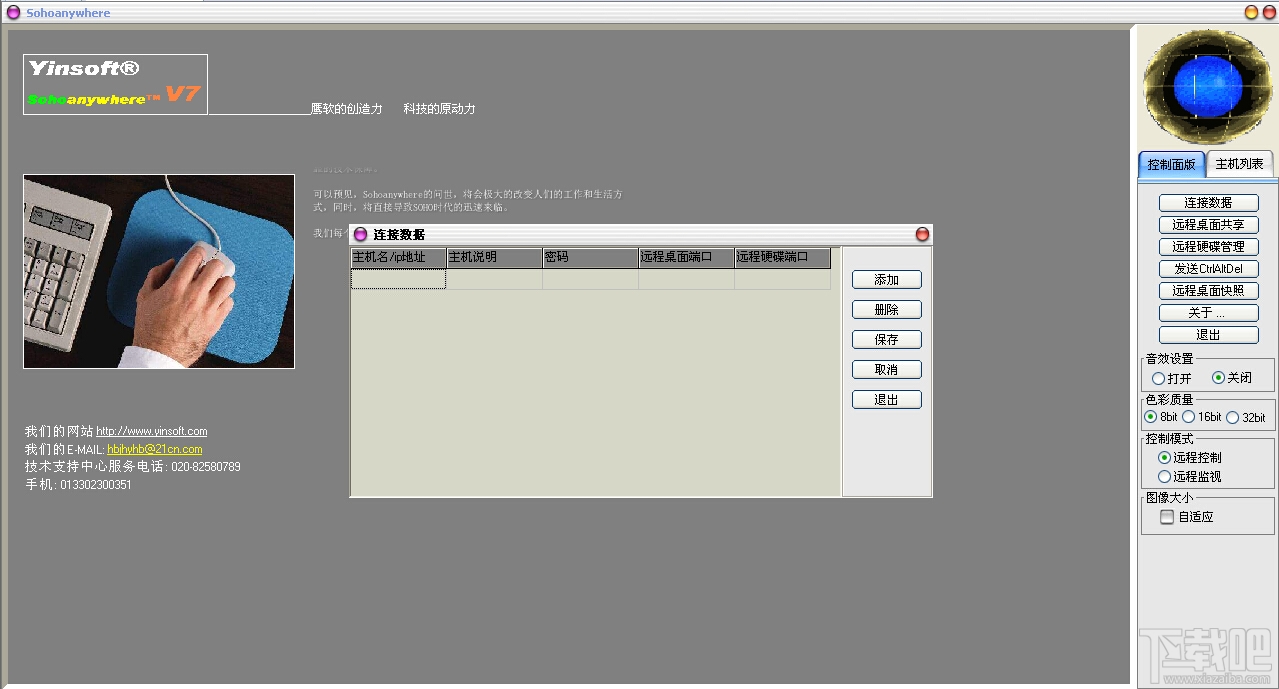
Task: Click the 主机名/ip地址 input cell
Action: (397, 278)
